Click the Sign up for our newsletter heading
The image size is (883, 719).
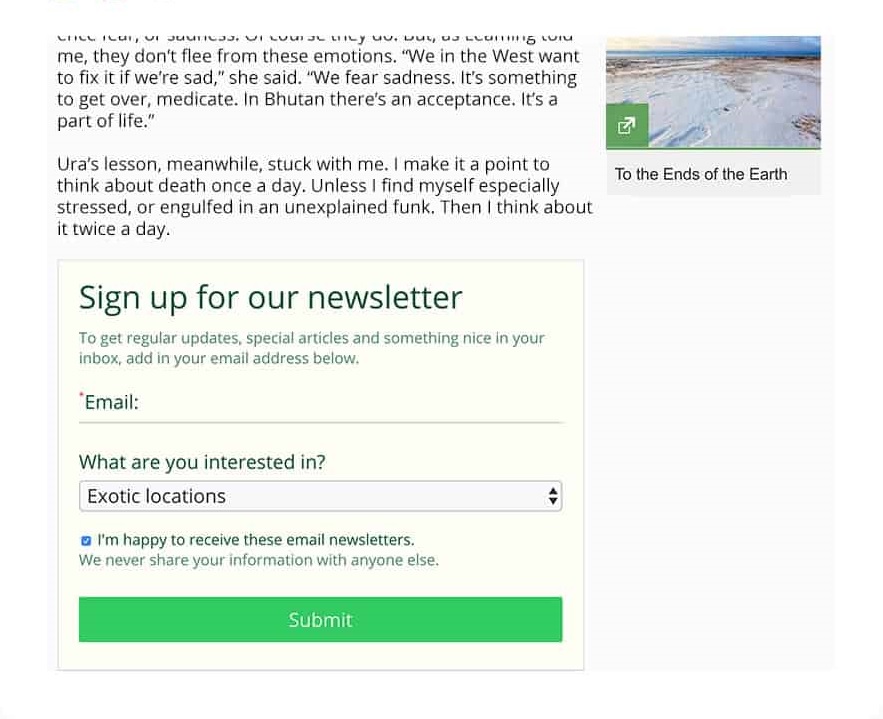(269, 297)
